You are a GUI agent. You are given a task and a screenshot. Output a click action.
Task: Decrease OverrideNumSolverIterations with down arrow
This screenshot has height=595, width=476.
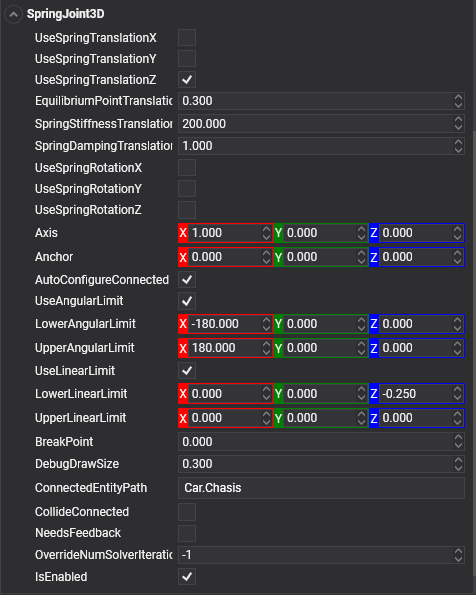458,559
